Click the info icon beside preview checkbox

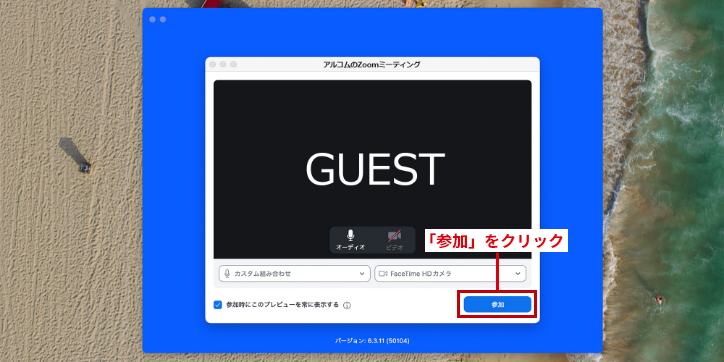point(347,305)
